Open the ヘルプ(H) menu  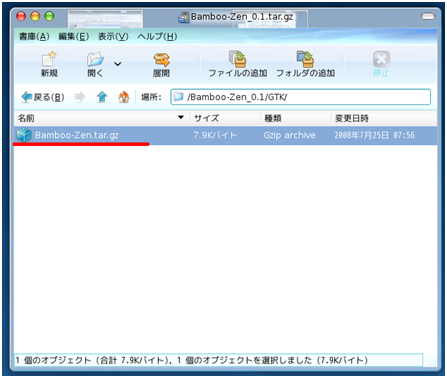[157, 36]
